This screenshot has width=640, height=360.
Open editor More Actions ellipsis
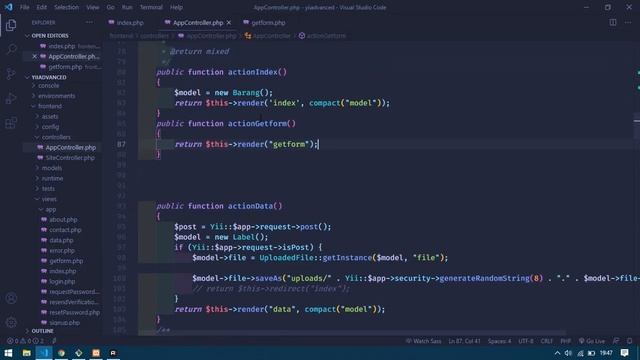(628, 22)
